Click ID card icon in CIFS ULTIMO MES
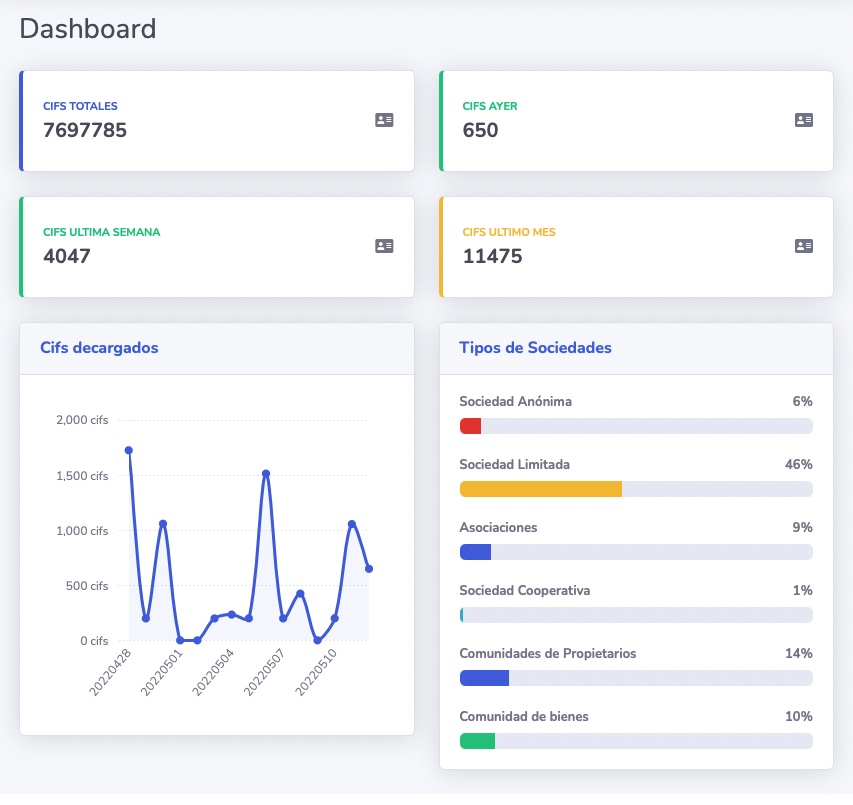The height and width of the screenshot is (805, 853). [803, 246]
